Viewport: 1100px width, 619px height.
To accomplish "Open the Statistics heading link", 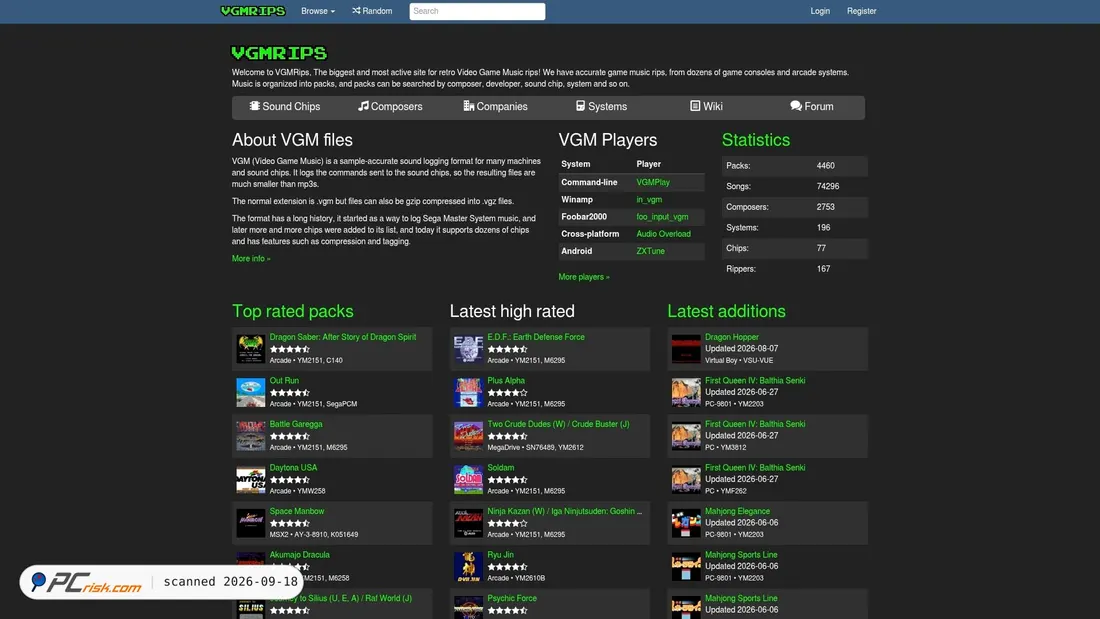I will tap(756, 140).
